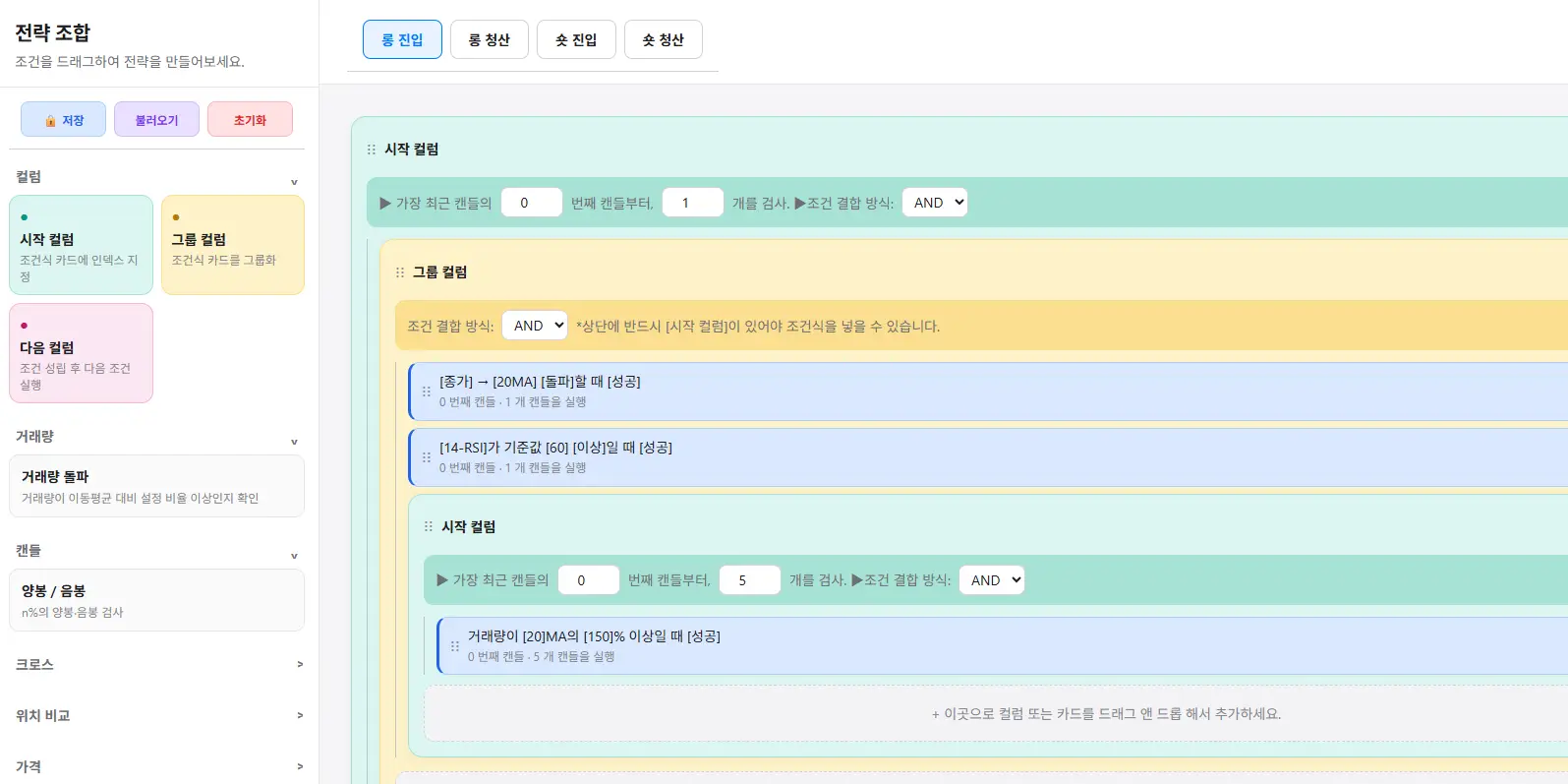The width and height of the screenshot is (1568, 784).
Task: Click the start index field beside the count of 5
Action: [589, 580]
